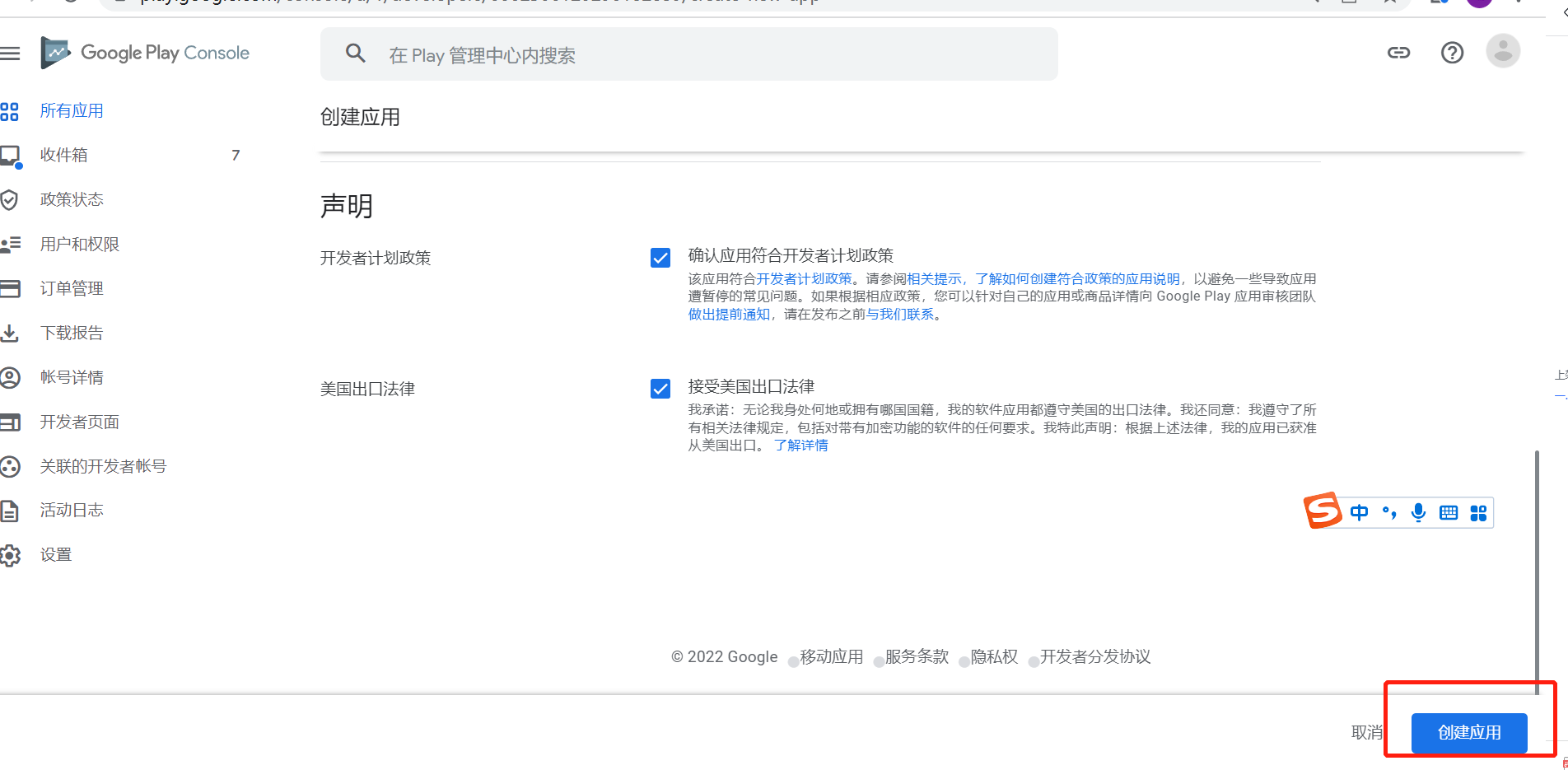Image resolution: width=1568 pixels, height=770 pixels.
Task: Click the 政策状态 shield icon
Action: 10,200
